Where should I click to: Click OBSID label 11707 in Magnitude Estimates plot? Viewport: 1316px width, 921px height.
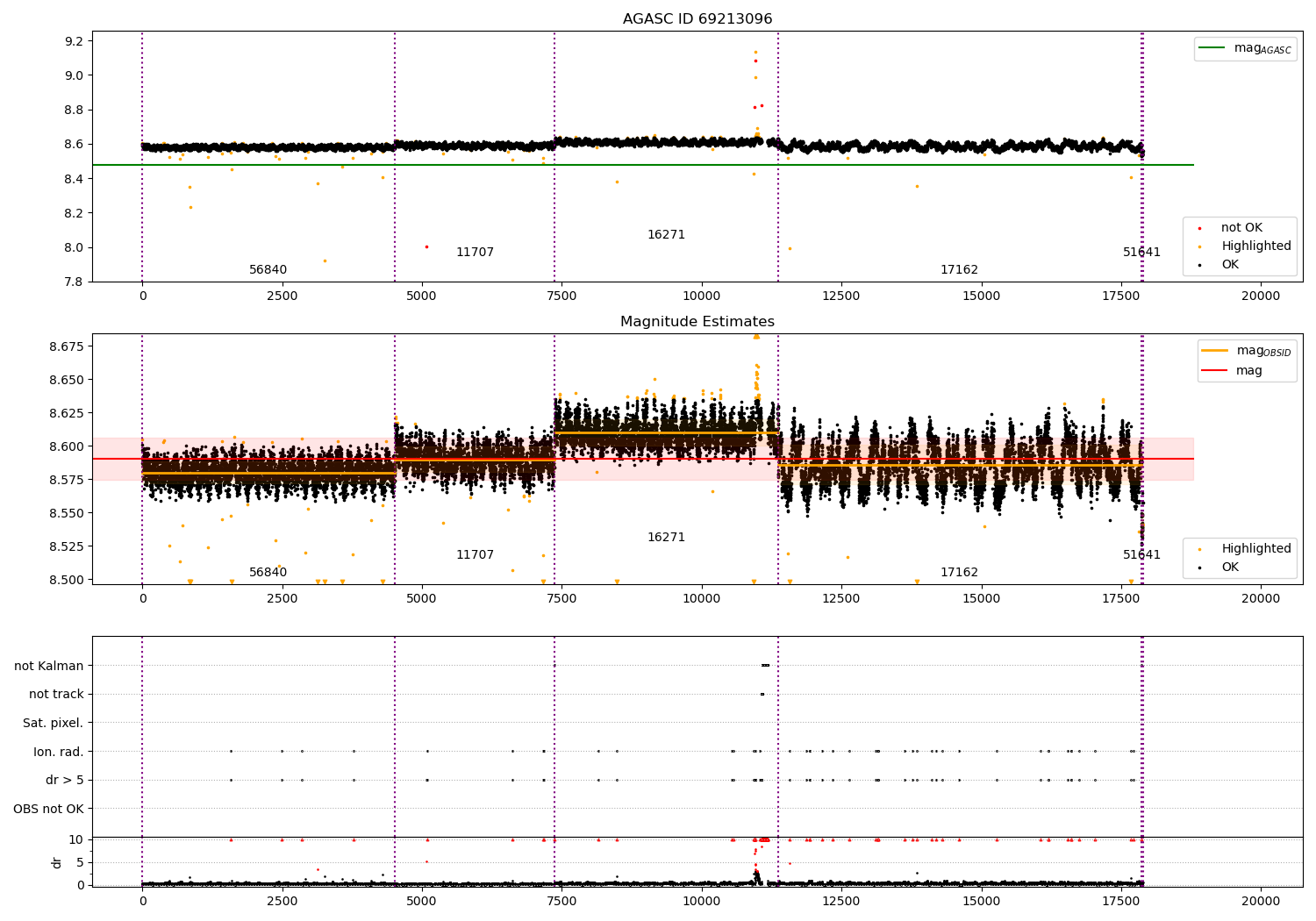pos(475,555)
